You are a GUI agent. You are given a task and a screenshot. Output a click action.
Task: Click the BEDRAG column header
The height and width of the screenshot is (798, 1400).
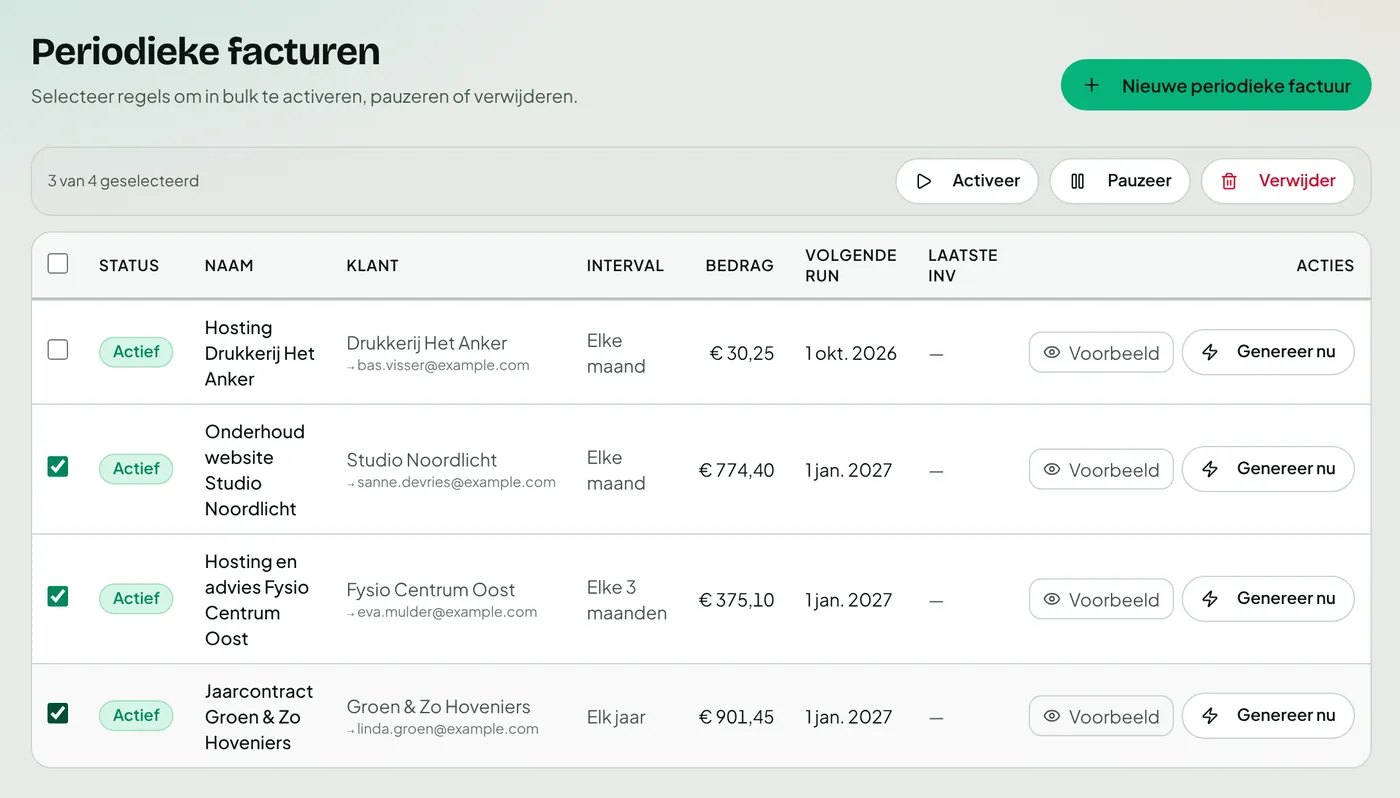pos(739,266)
